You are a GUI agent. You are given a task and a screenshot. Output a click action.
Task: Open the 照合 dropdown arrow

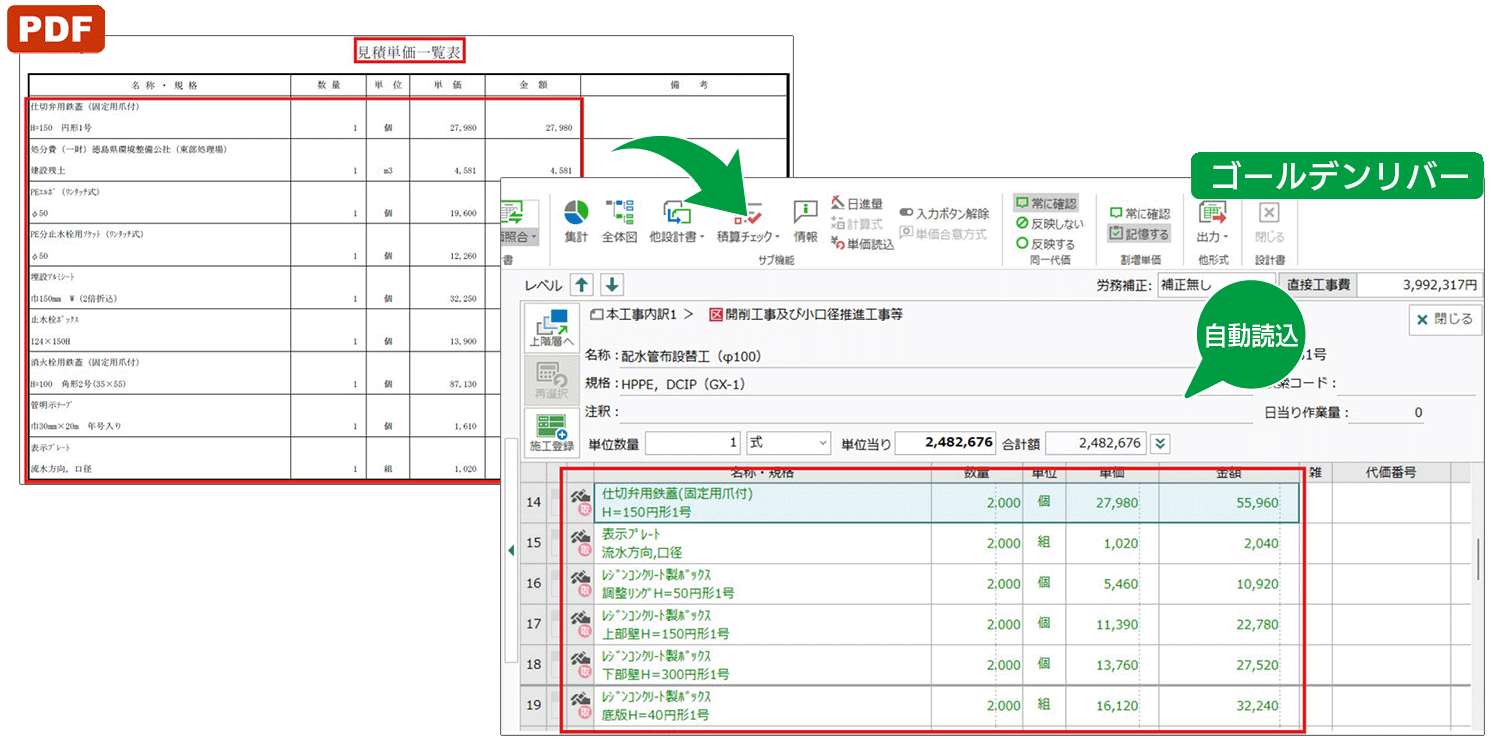click(535, 237)
